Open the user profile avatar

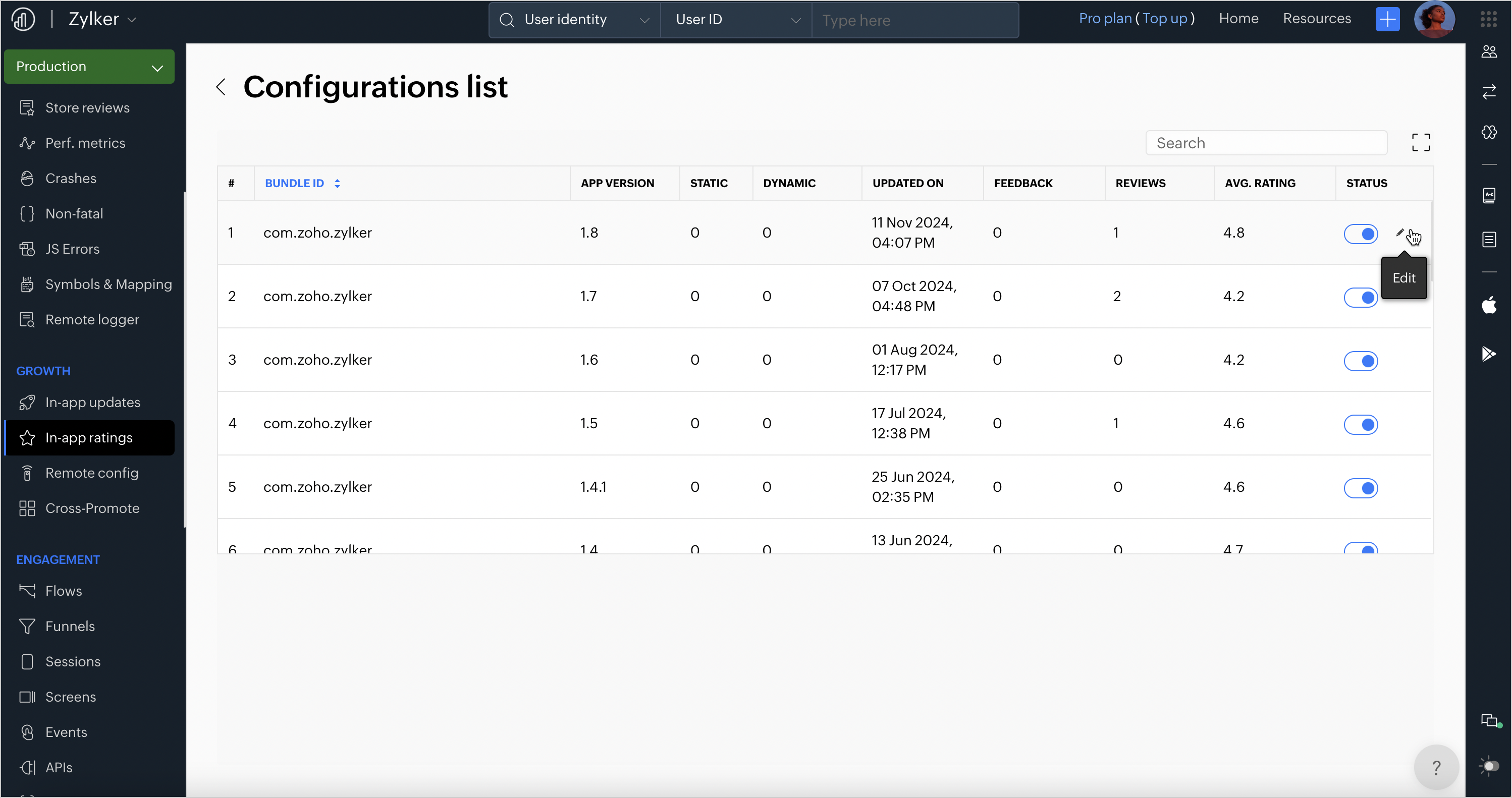pos(1434,19)
